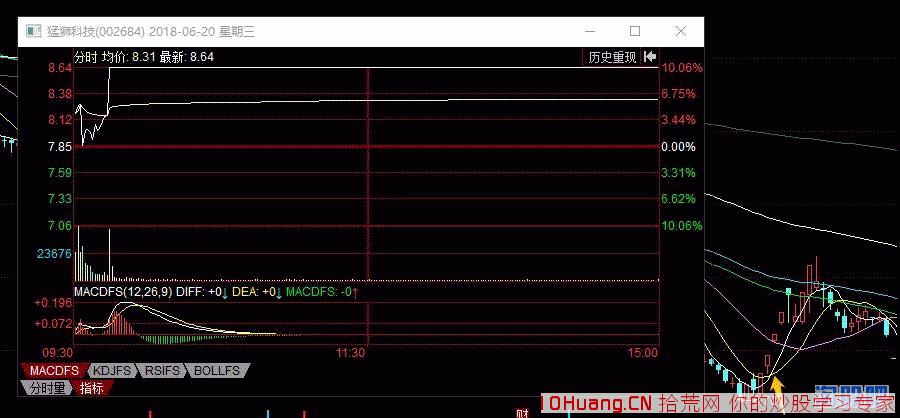The image size is (900, 418).
Task: Click the 7.33 price axis label
Action: 60,199
